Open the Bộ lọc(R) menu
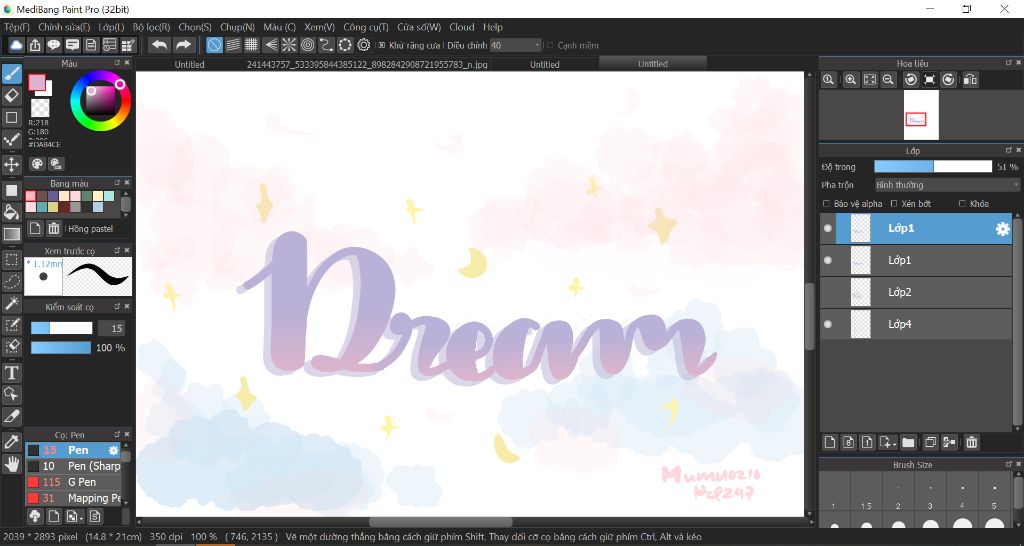This screenshot has height=546, width=1024. pyautogui.click(x=152, y=27)
